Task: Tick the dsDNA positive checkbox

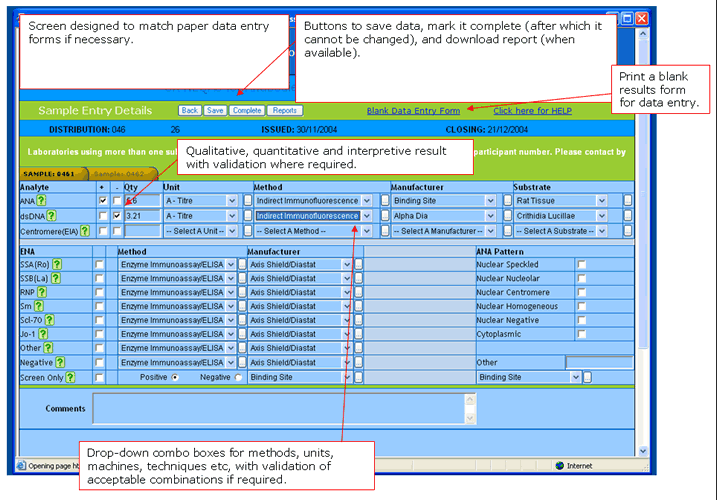Action: coord(103,215)
